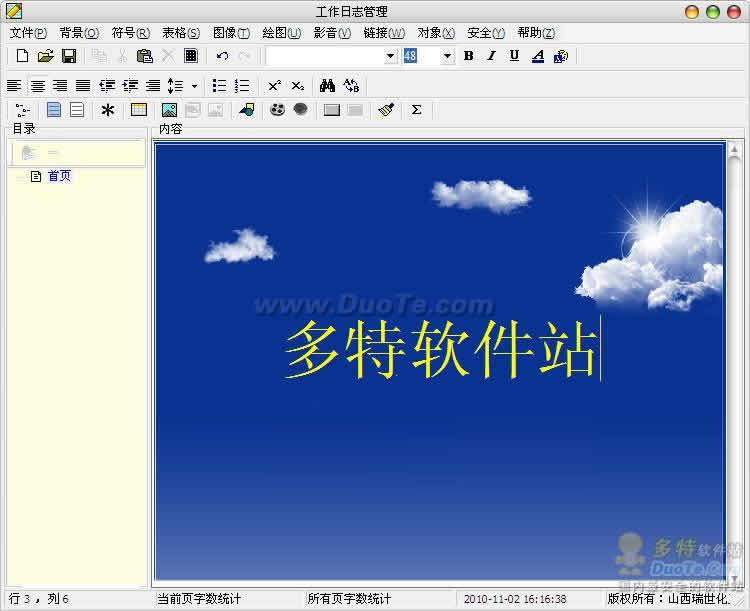Open font color picker A icon
This screenshot has height=611, width=750.
(x=538, y=56)
